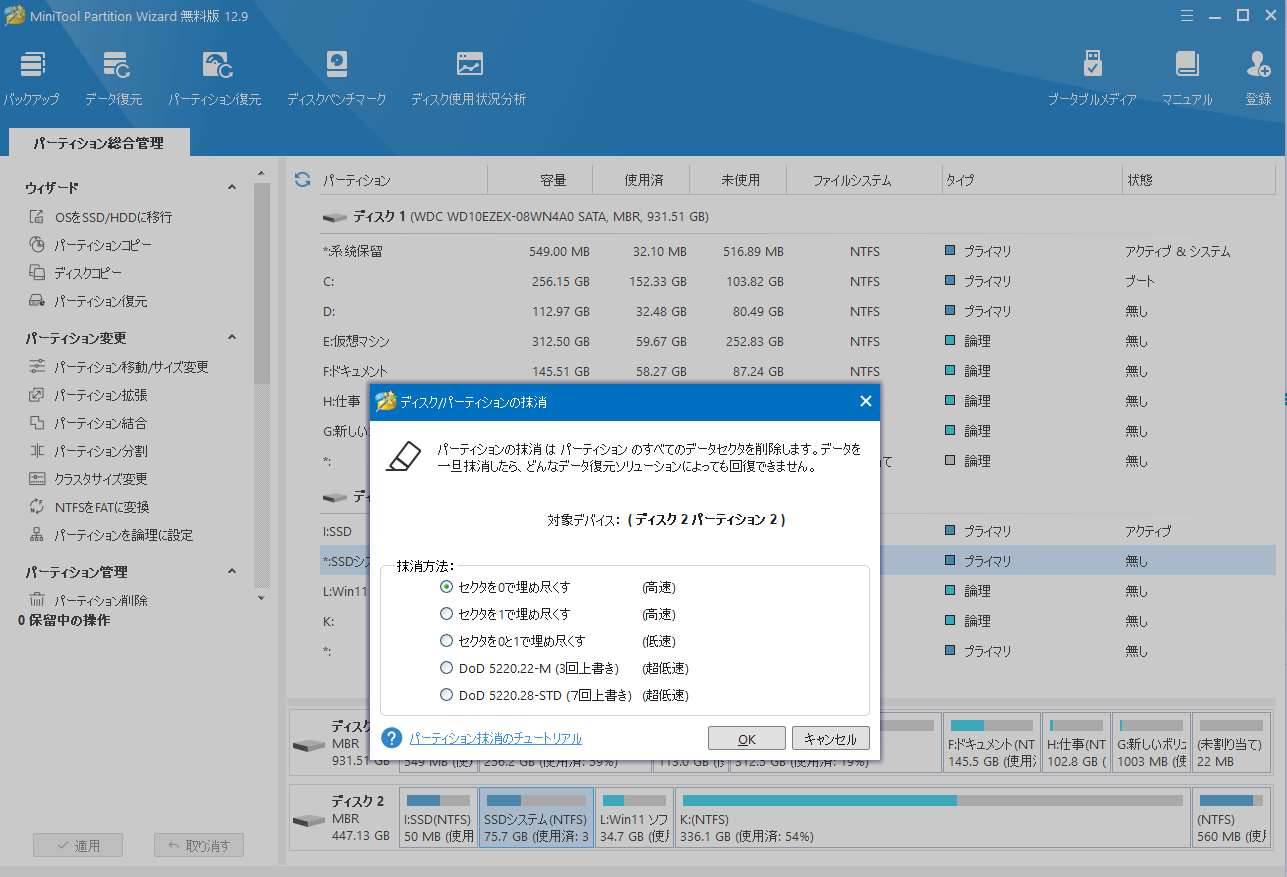The height and width of the screenshot is (877, 1287).
Task: Create ブータブルメディア
Action: [x=1092, y=79]
